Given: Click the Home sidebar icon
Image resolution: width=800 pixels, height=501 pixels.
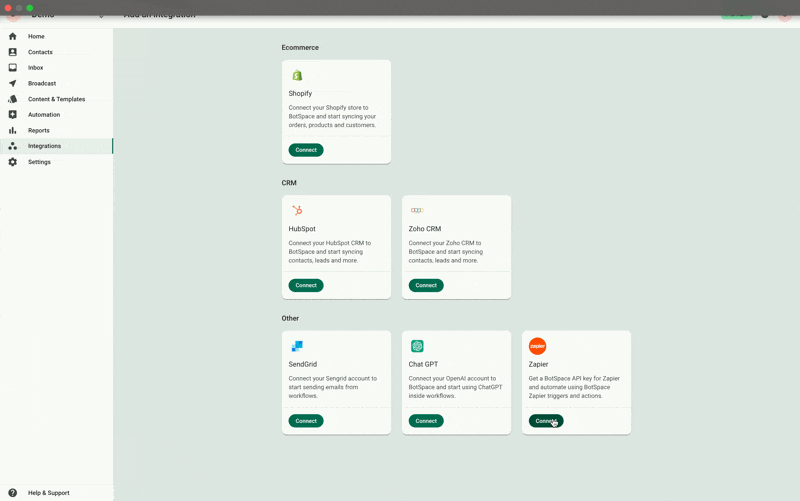Looking at the screenshot, I should [13, 36].
